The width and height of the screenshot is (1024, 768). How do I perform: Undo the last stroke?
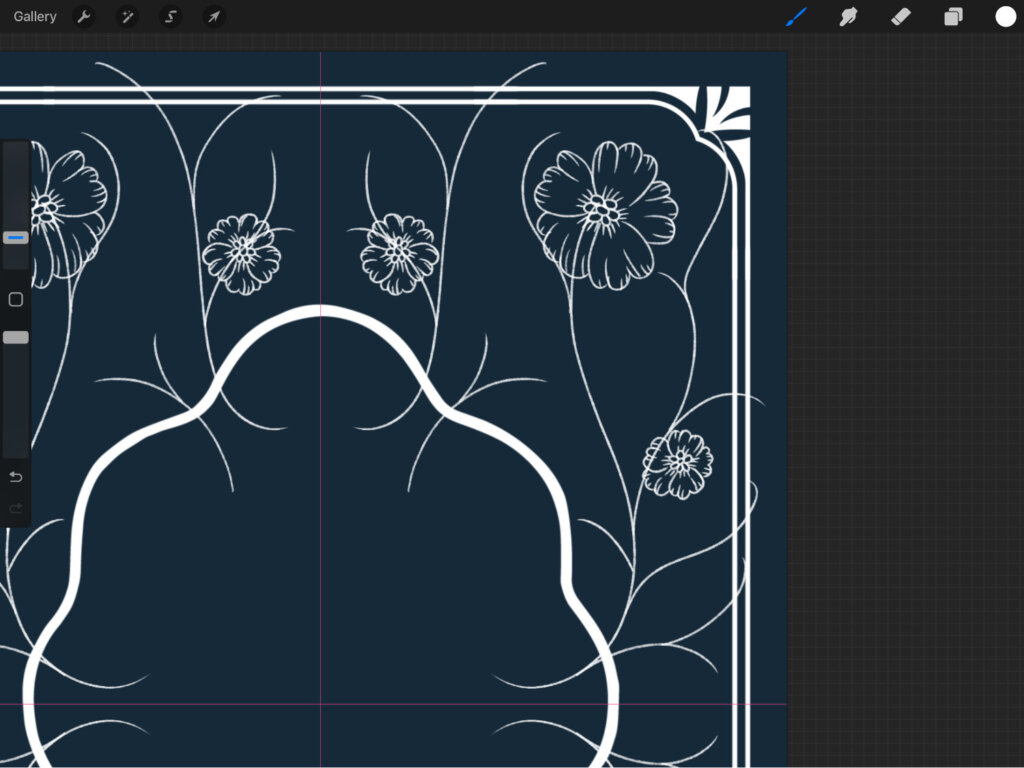point(15,476)
